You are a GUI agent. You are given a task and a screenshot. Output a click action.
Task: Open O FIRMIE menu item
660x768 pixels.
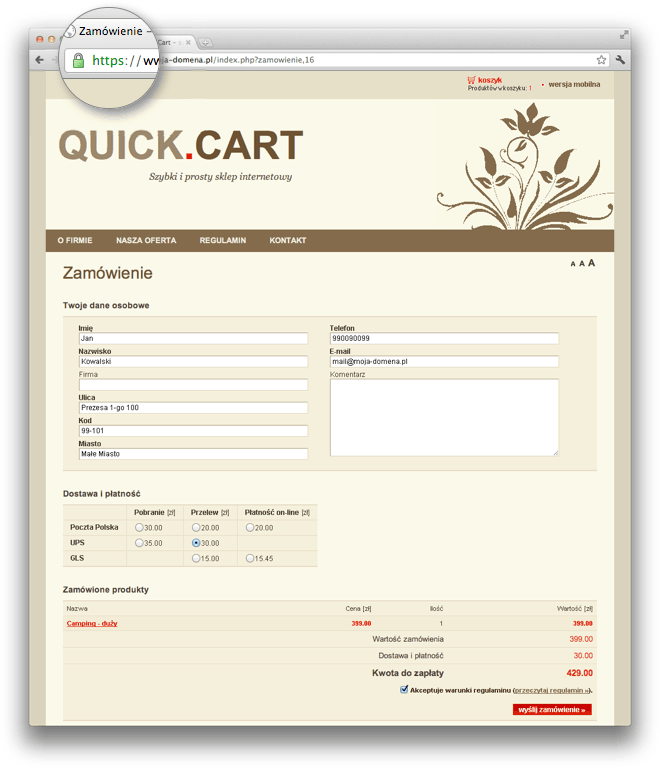(75, 240)
